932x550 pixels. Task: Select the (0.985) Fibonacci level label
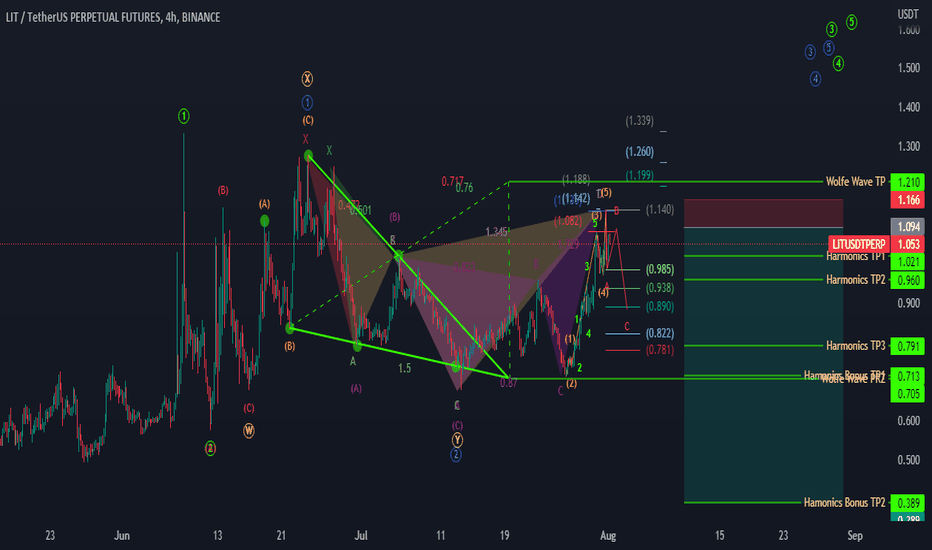[660, 269]
